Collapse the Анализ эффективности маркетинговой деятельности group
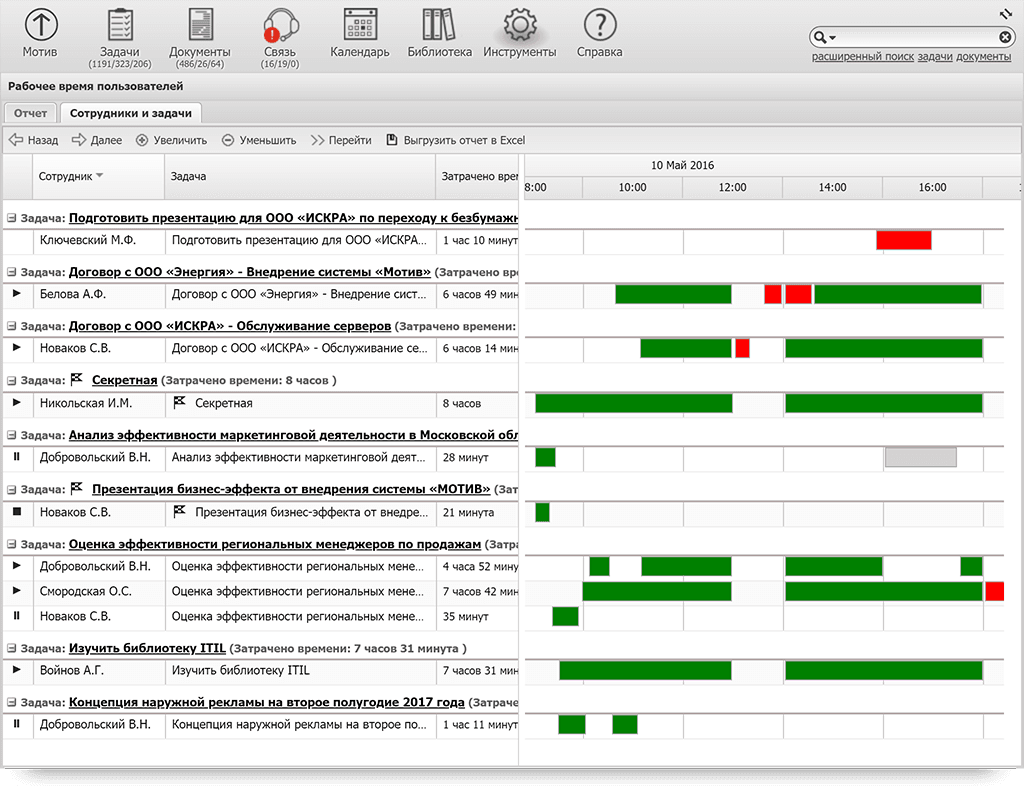This screenshot has width=1024, height=800. click(x=12, y=436)
